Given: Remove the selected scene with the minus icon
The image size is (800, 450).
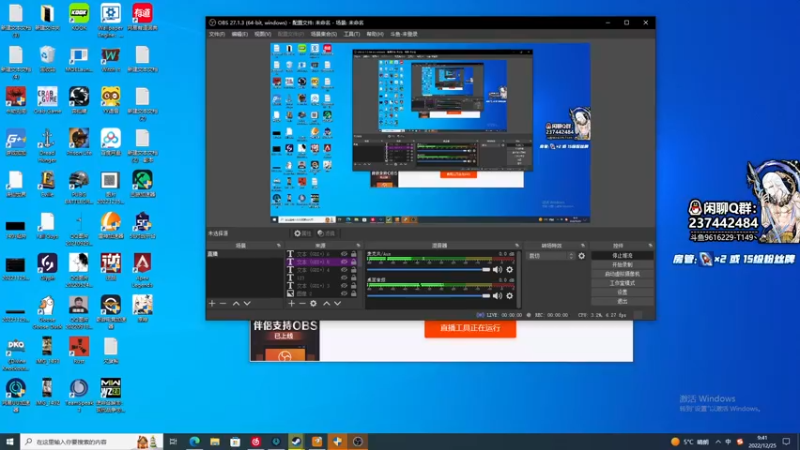Looking at the screenshot, I should (223, 304).
